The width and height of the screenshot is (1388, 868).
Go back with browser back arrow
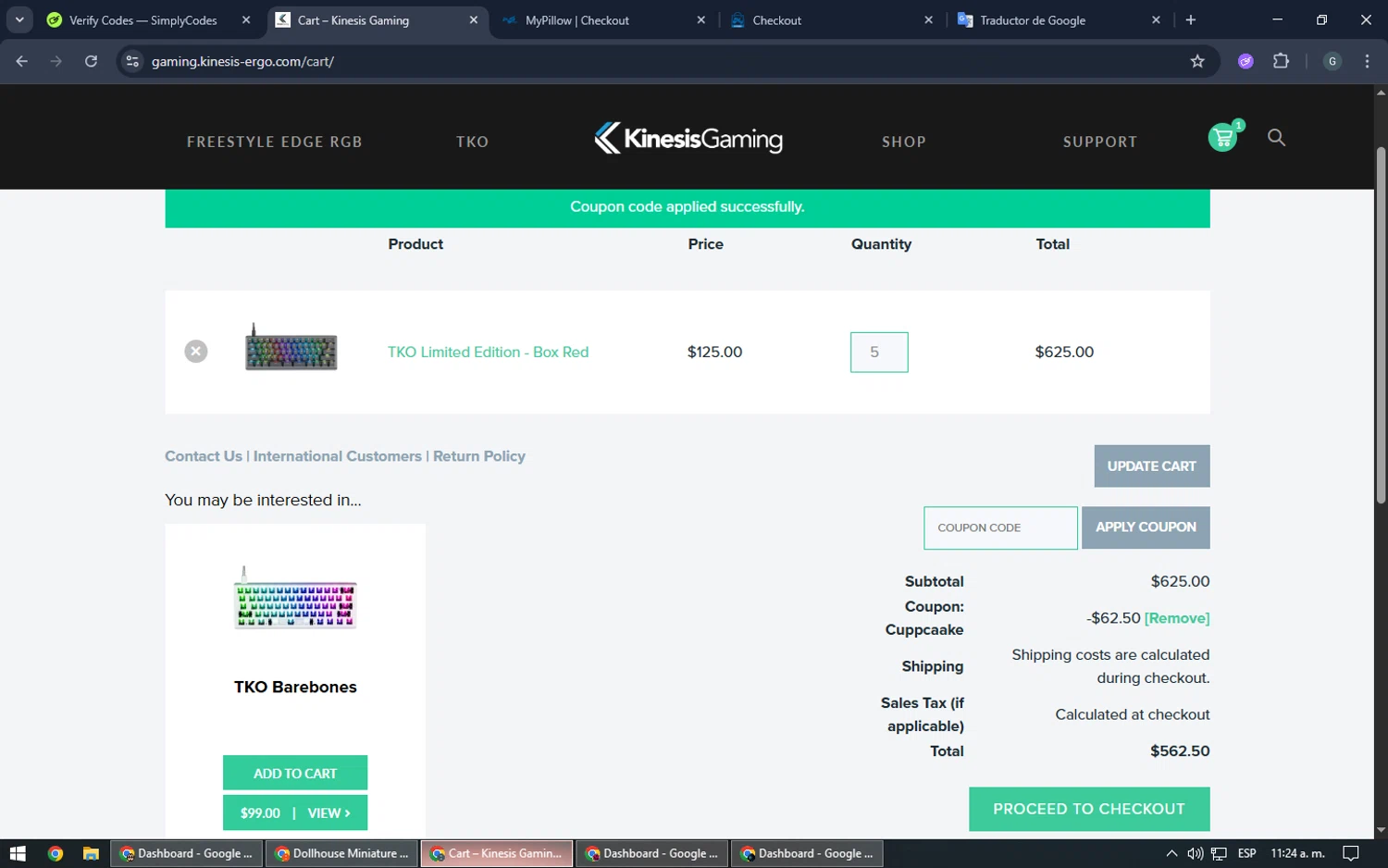point(22,61)
